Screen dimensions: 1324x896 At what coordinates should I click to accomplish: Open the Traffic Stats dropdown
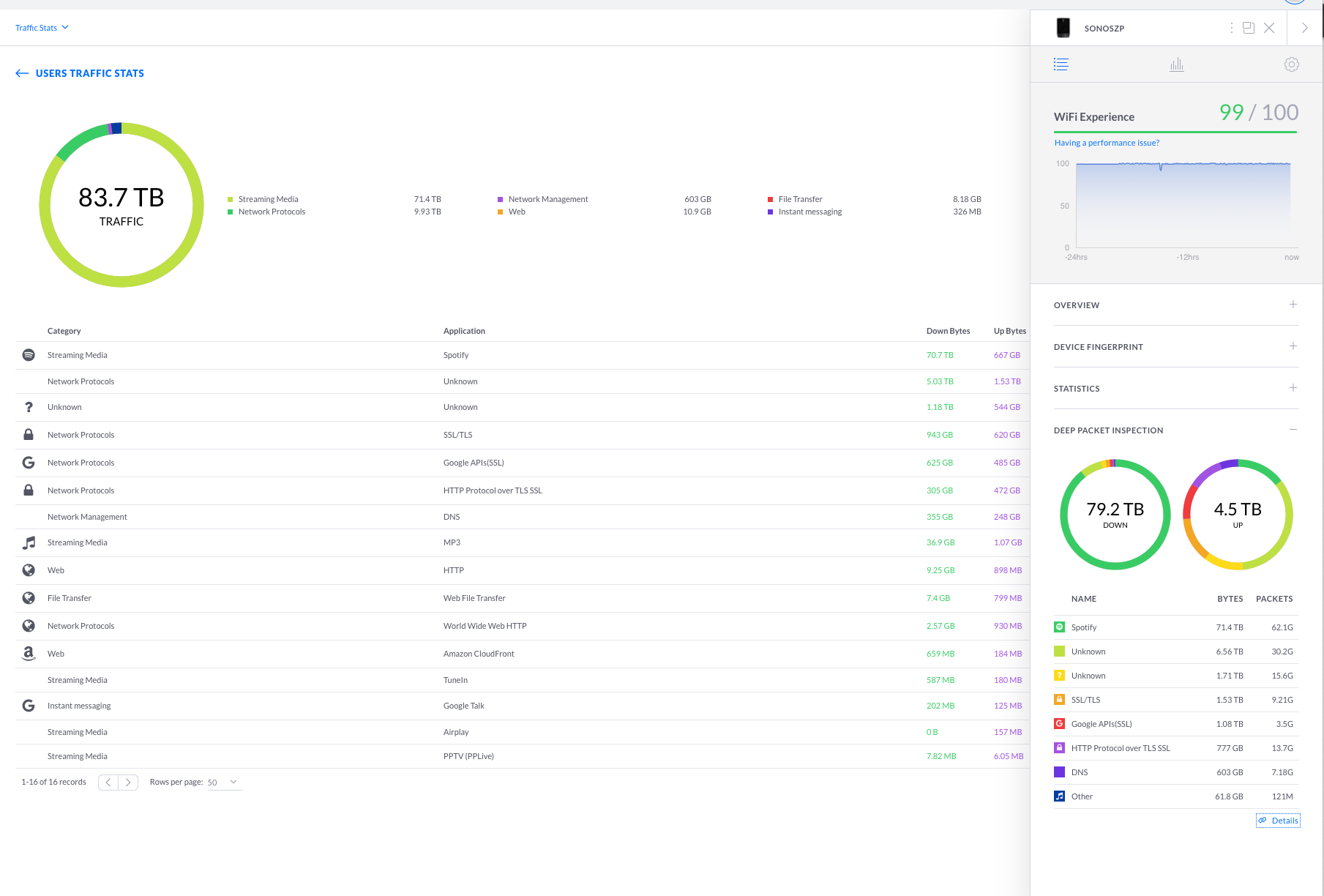coord(42,28)
